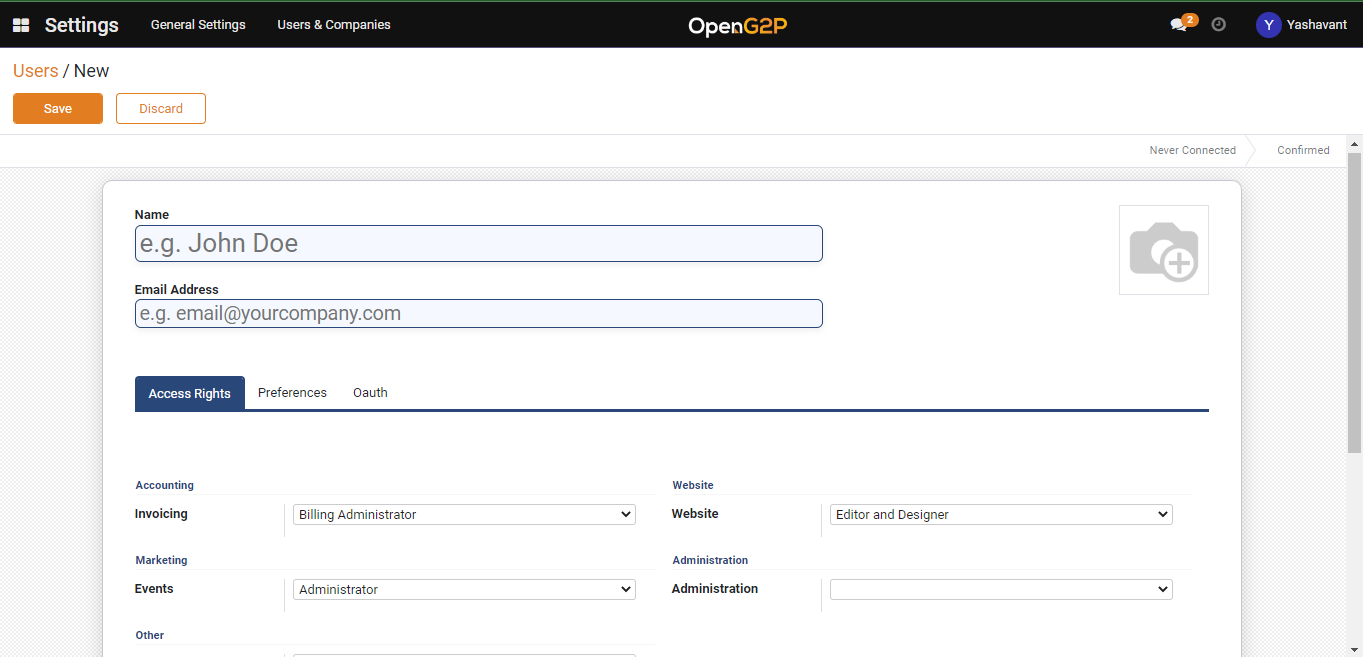Upload a photo via camera placeholder
Screen dimensions: 1363x657
[x=1163, y=250]
